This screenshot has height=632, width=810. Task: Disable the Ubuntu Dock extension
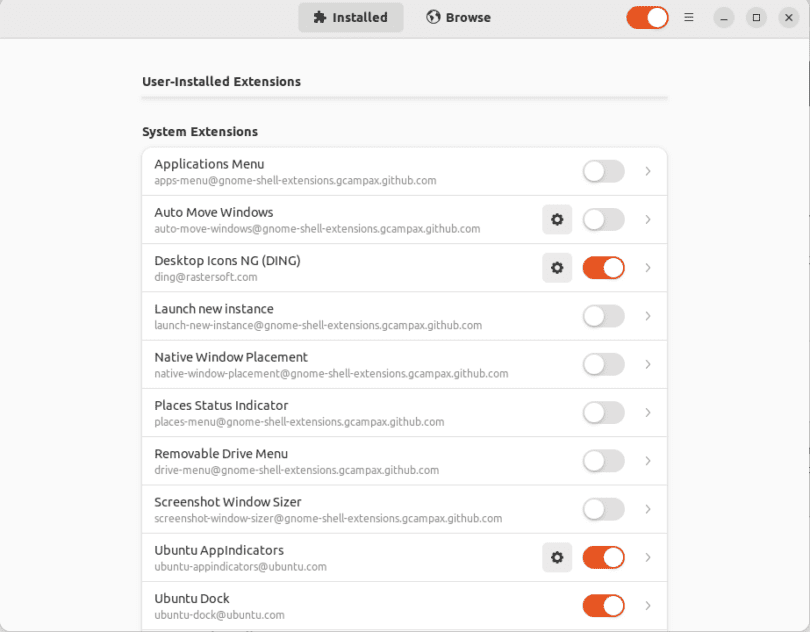pos(603,605)
